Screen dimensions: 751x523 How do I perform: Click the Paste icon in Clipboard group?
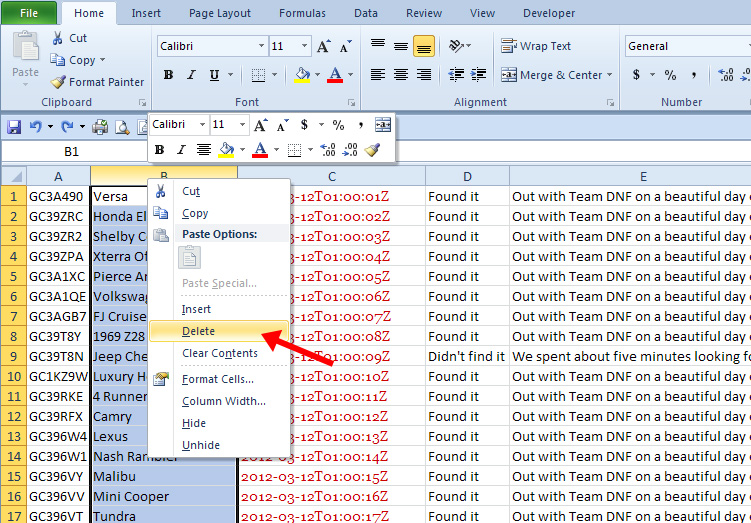click(x=25, y=47)
